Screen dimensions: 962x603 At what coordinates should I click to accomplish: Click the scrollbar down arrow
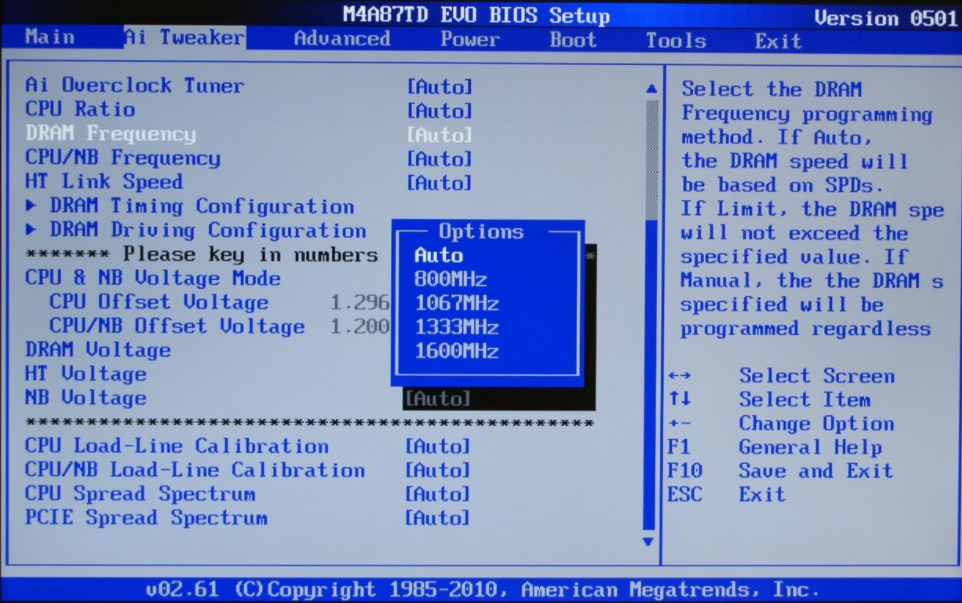pyautogui.click(x=648, y=541)
